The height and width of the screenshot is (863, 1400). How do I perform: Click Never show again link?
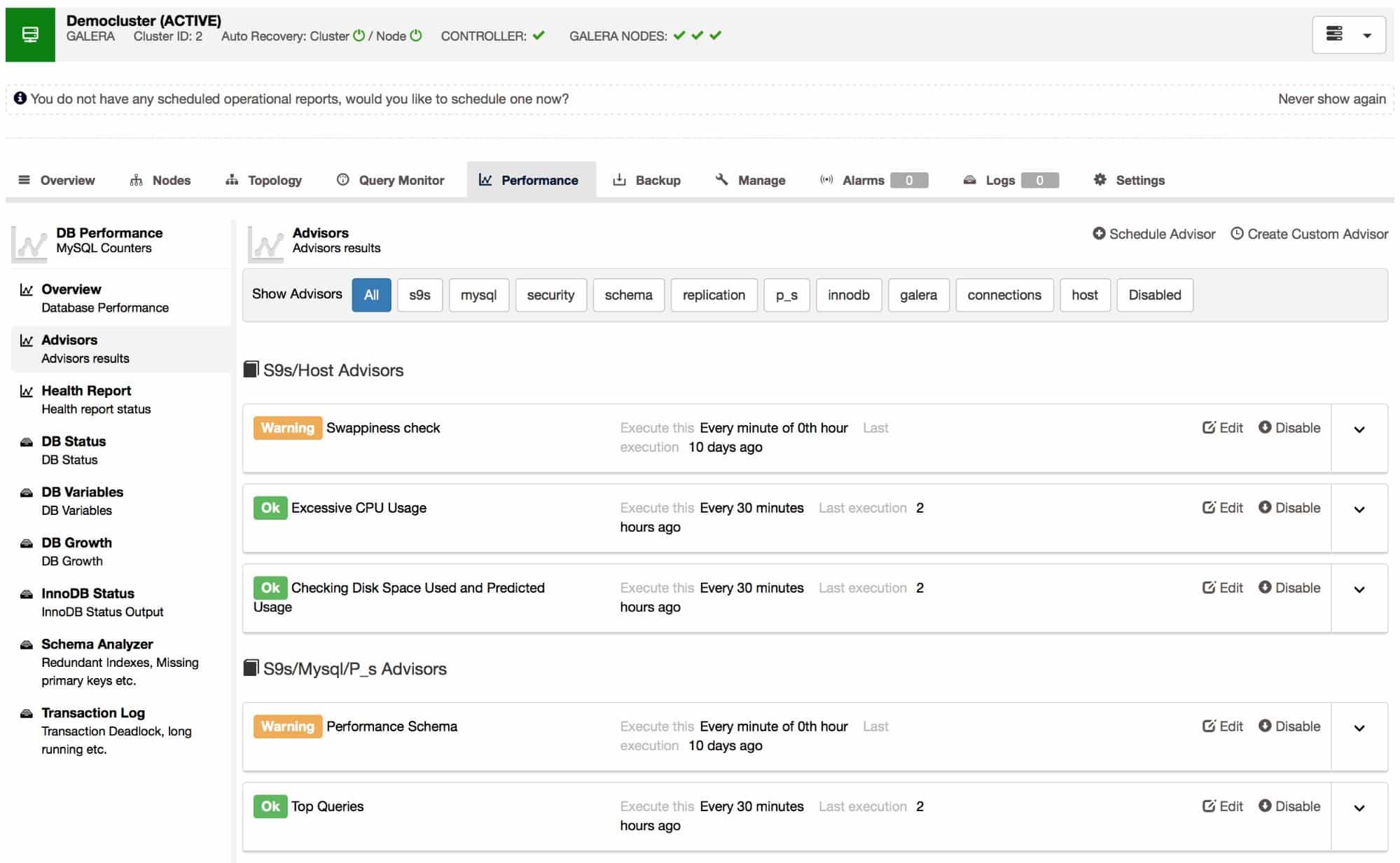click(x=1331, y=99)
